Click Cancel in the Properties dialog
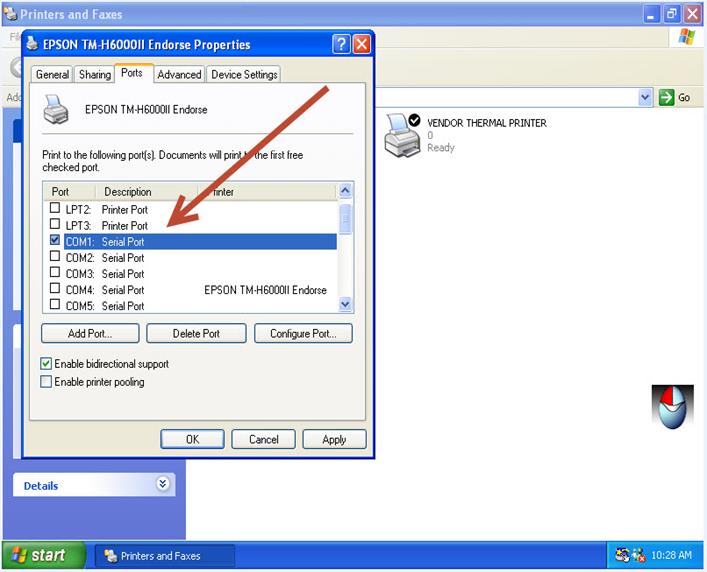The height and width of the screenshot is (572, 707). [x=264, y=439]
